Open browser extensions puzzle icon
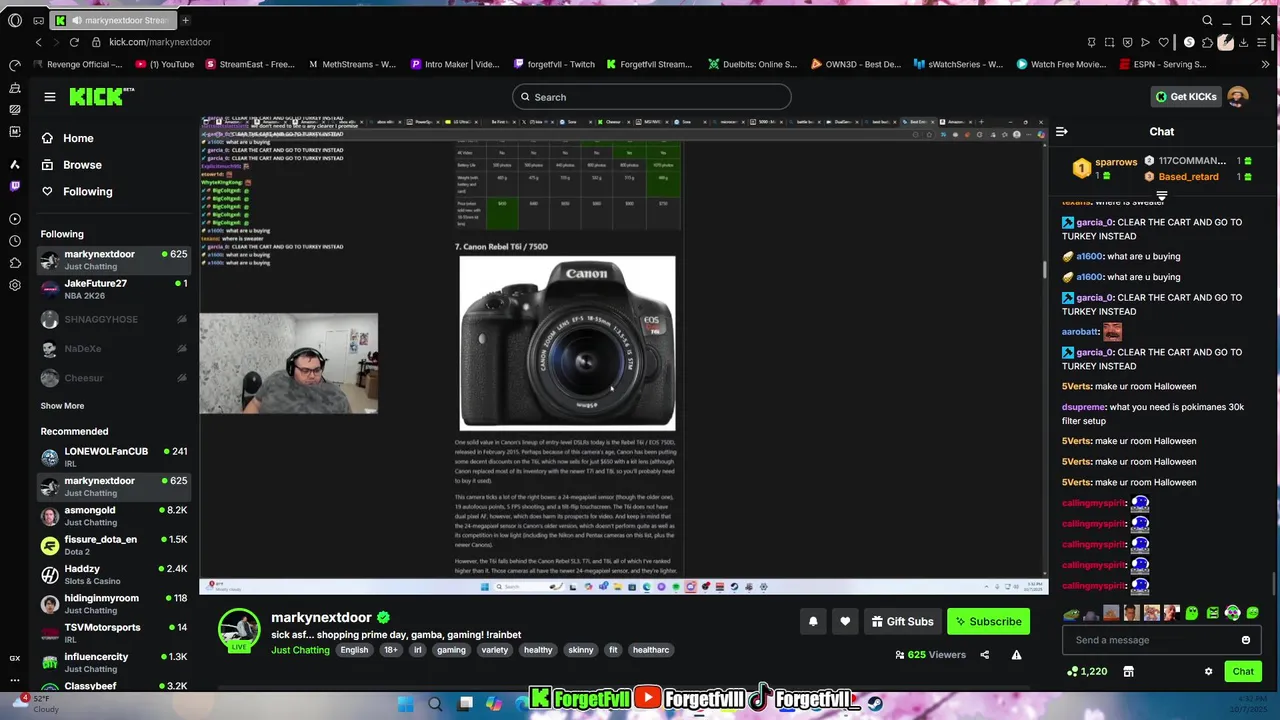 click(x=1208, y=42)
